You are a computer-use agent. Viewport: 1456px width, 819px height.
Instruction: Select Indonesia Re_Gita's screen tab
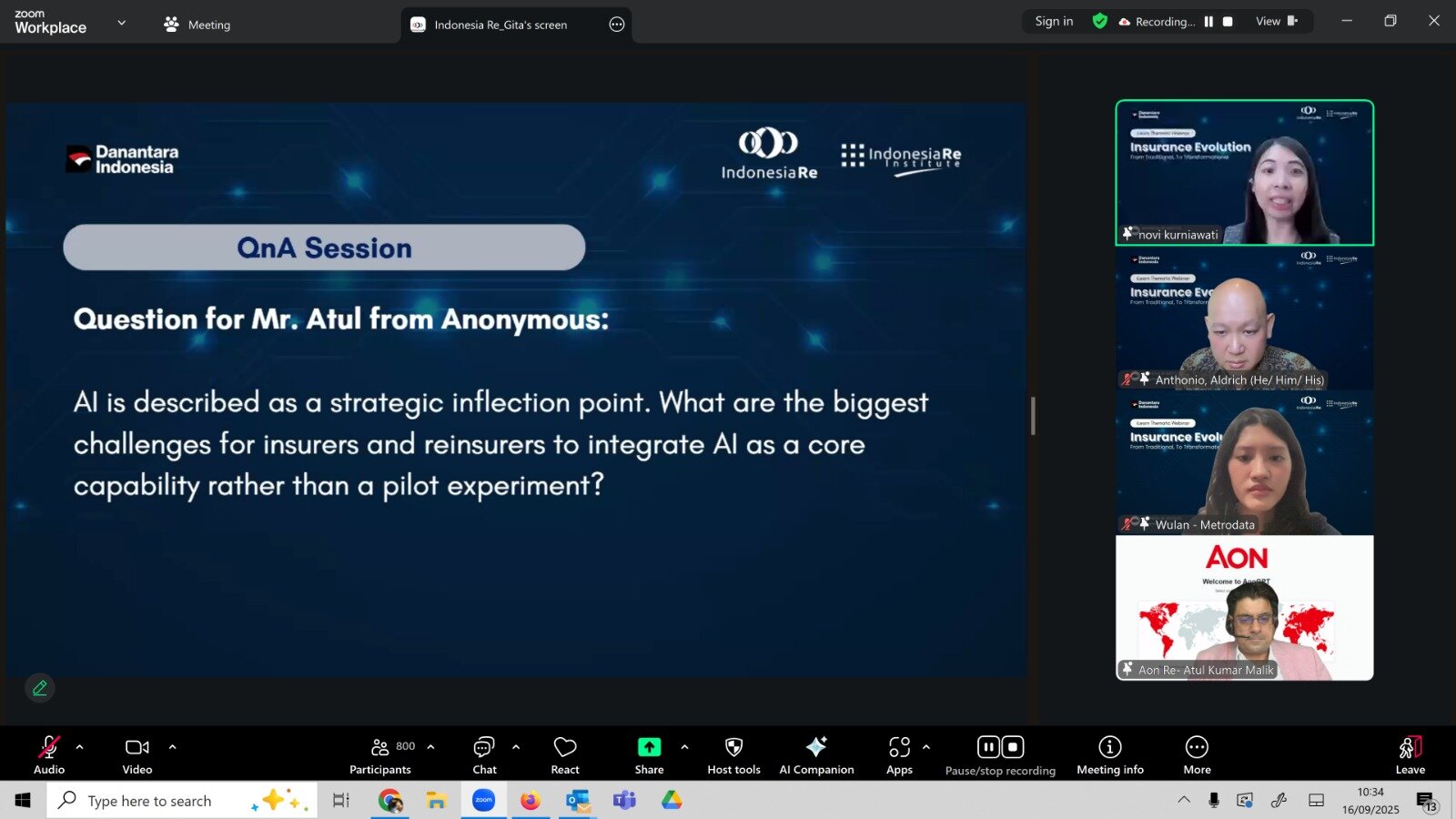click(x=500, y=25)
